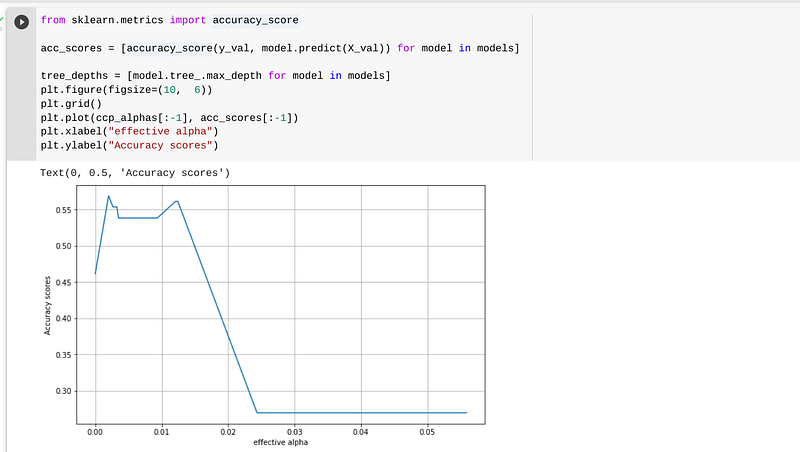Click the 'acc_scores = [accuracy_score...' code line

point(280,48)
